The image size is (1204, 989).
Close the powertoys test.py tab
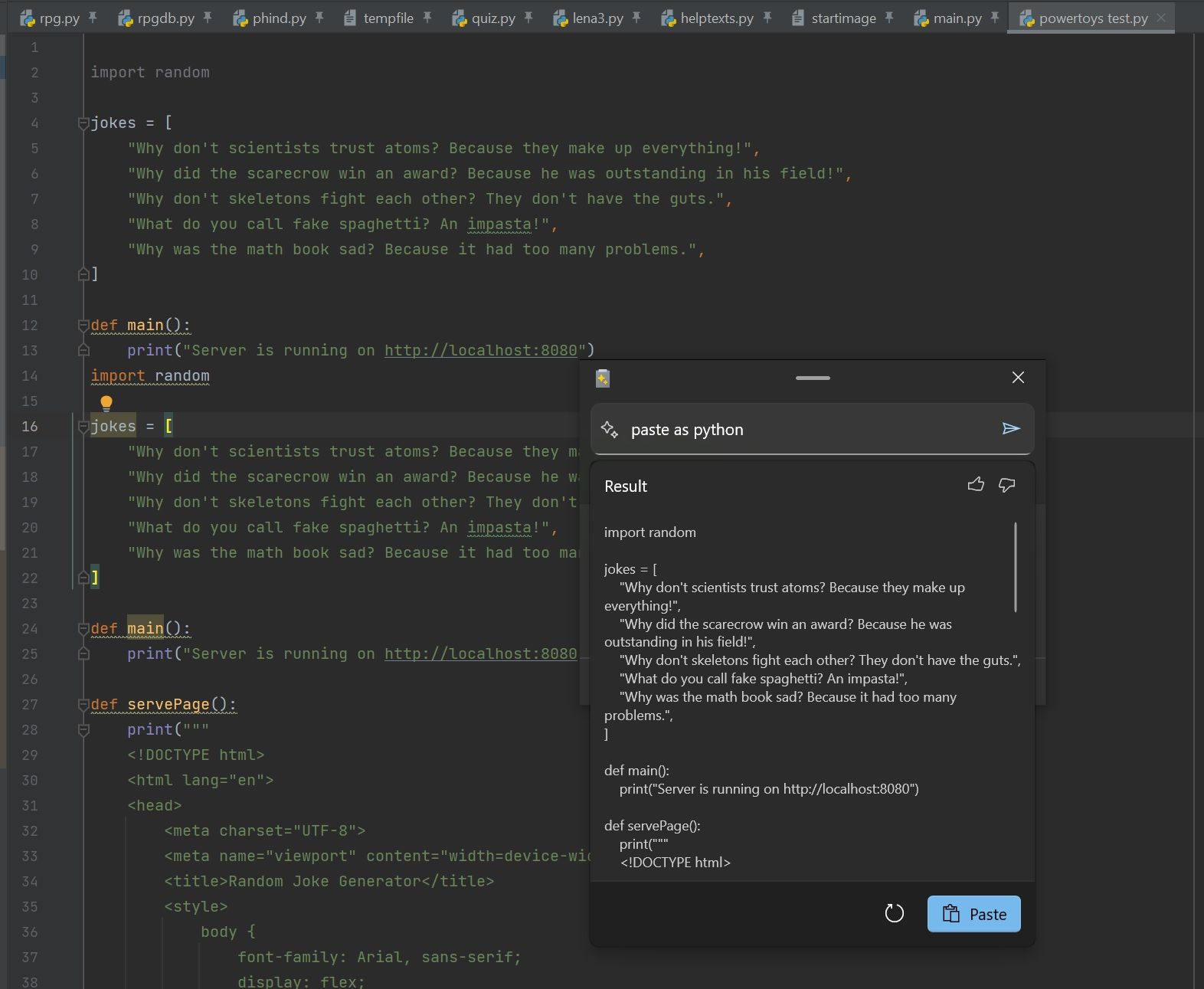[1161, 18]
